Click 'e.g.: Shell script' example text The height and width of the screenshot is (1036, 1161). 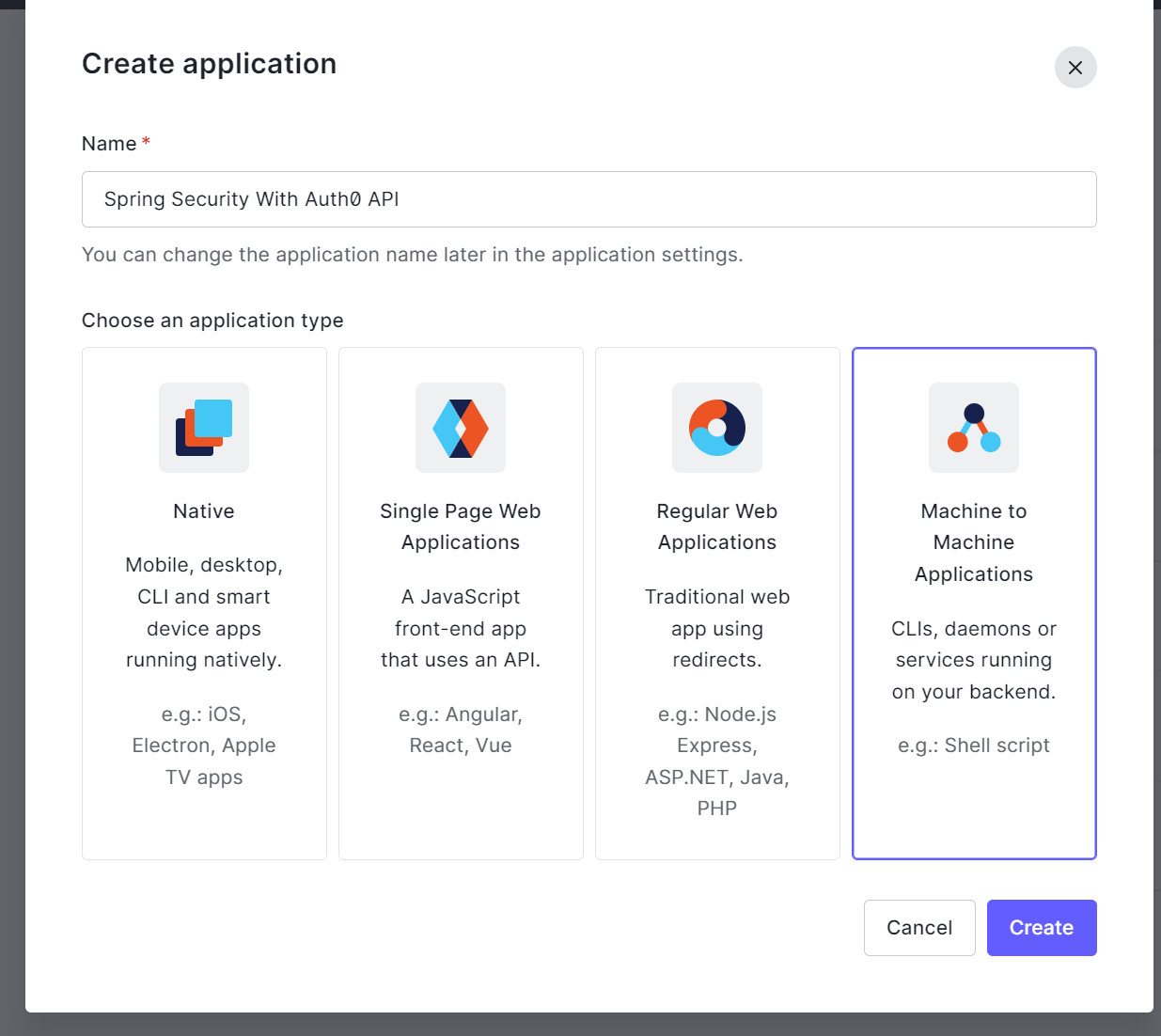(974, 746)
